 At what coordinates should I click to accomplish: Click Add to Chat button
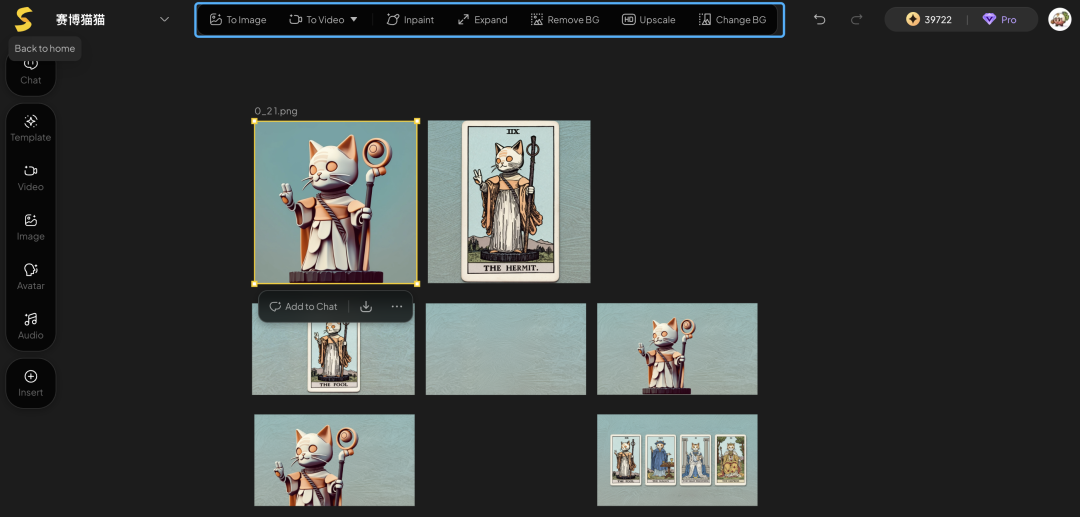pyautogui.click(x=303, y=306)
